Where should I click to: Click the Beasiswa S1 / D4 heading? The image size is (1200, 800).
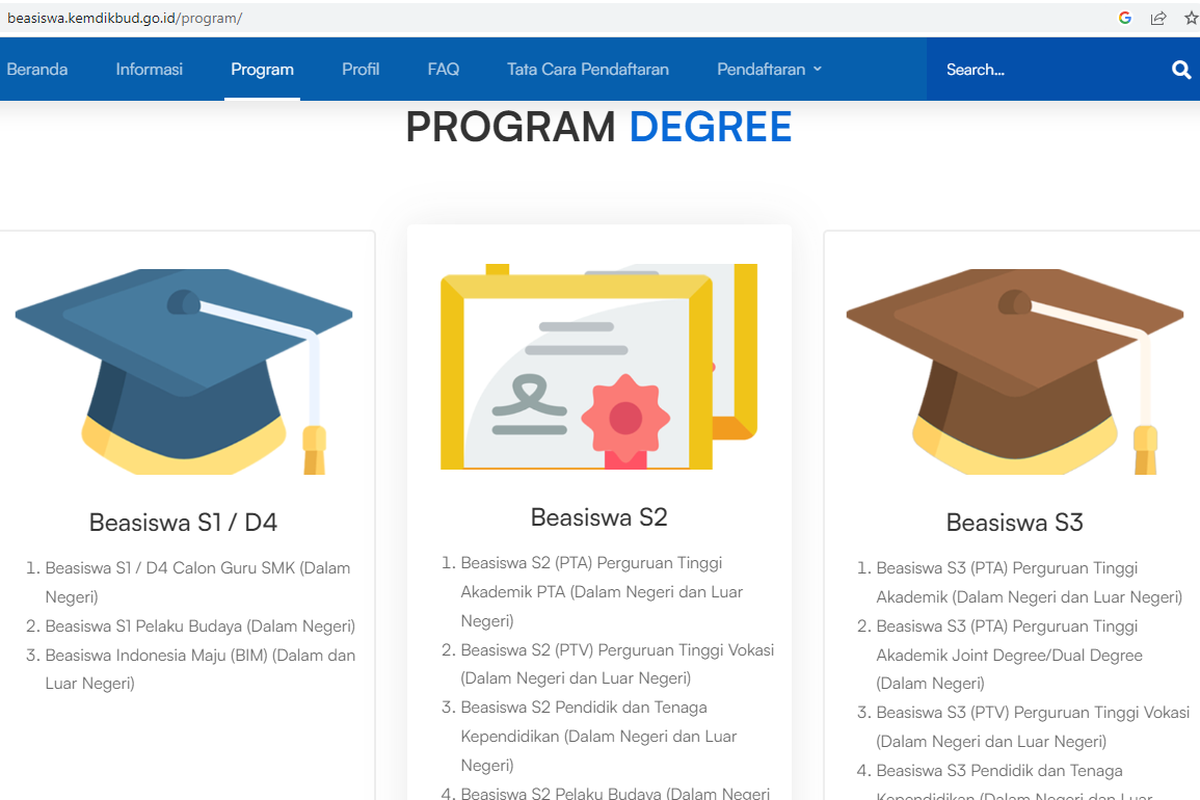click(x=183, y=522)
